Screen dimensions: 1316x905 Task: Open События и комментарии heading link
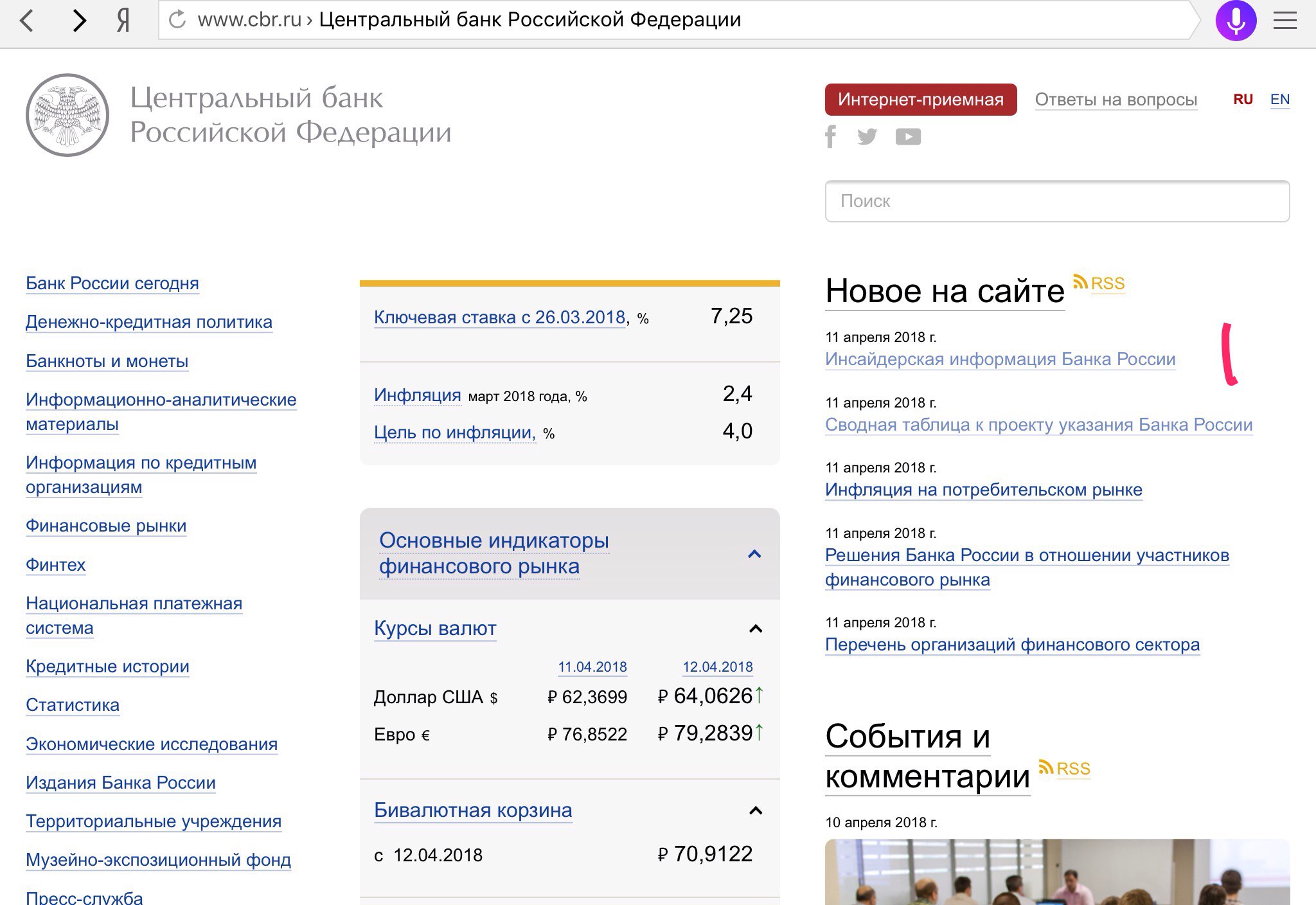pos(927,757)
